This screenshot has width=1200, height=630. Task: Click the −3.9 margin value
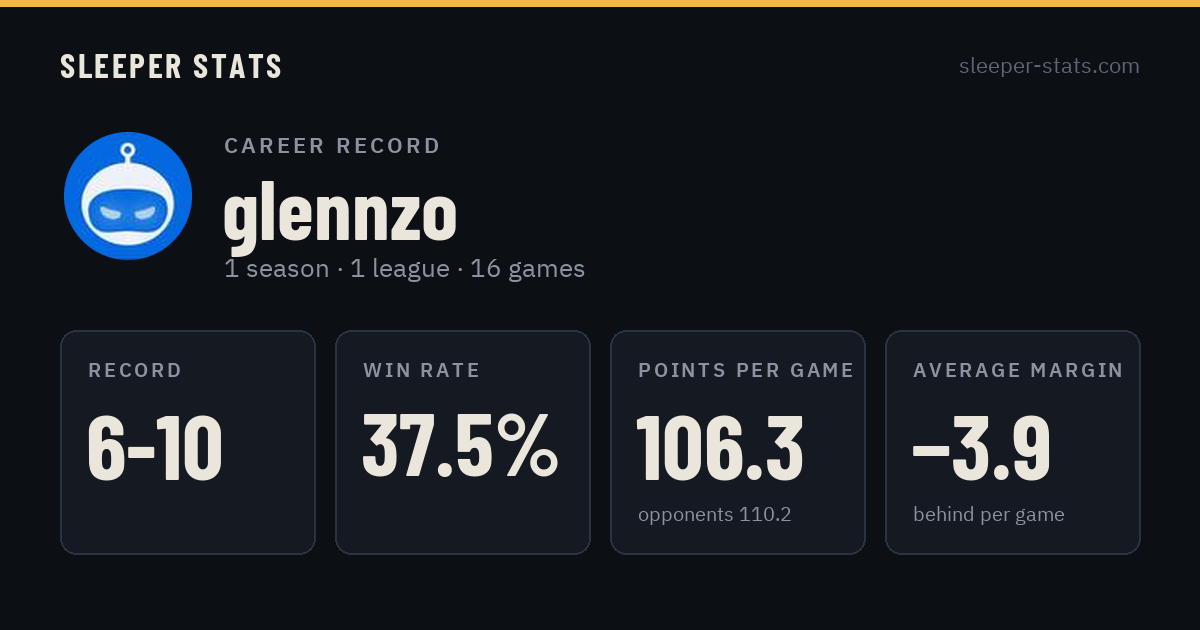tap(981, 448)
